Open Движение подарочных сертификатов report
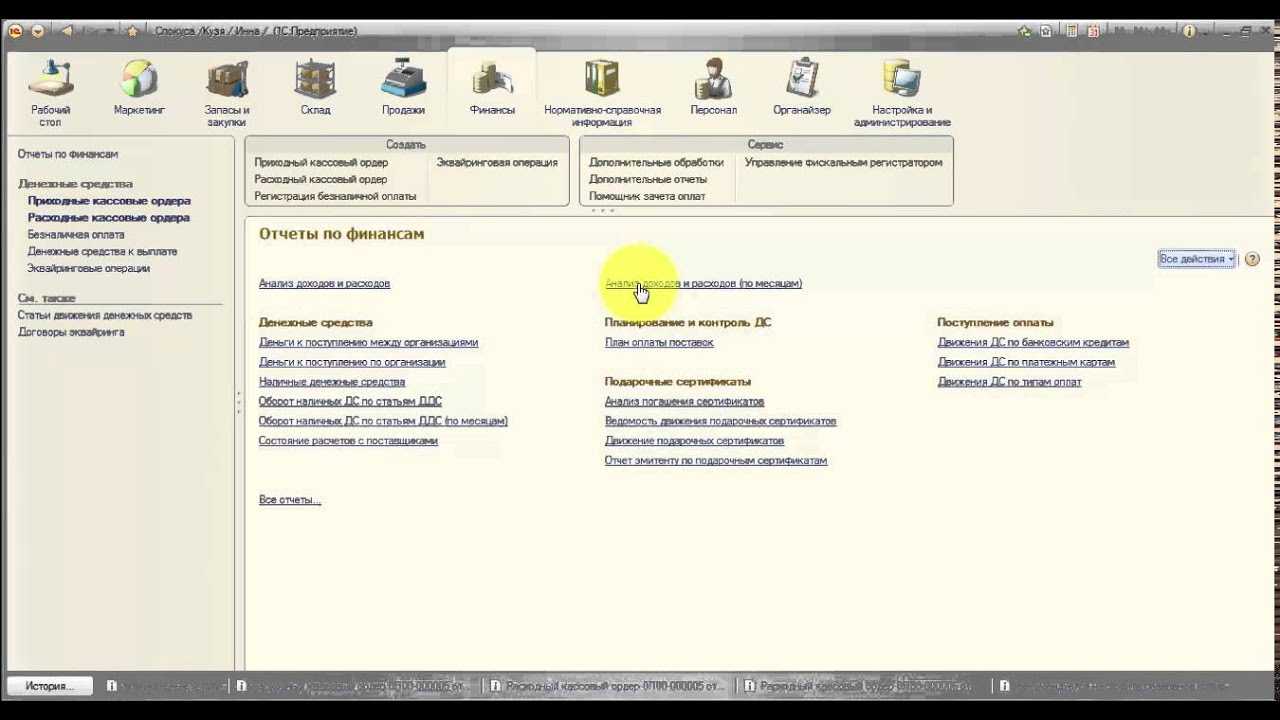The image size is (1280, 720). click(x=694, y=441)
